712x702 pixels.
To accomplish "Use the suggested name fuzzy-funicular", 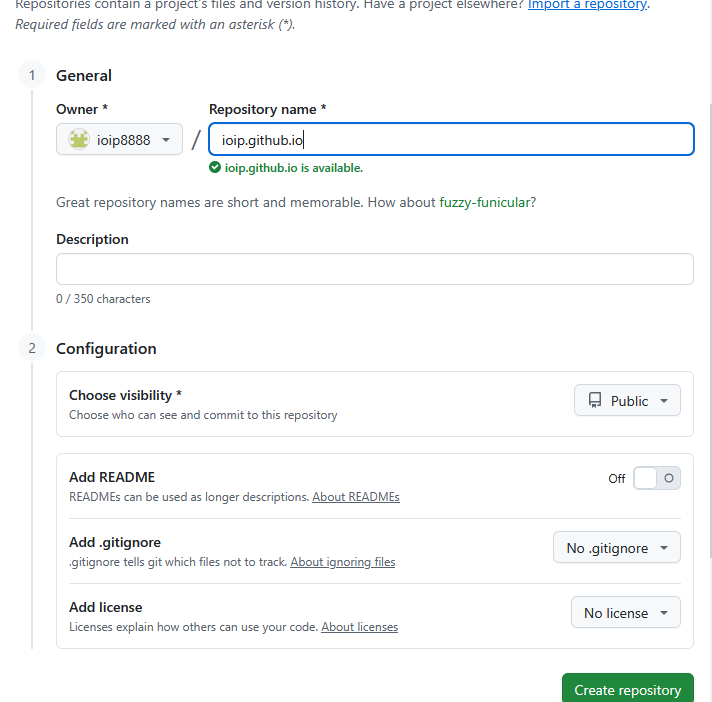I will pos(483,202).
